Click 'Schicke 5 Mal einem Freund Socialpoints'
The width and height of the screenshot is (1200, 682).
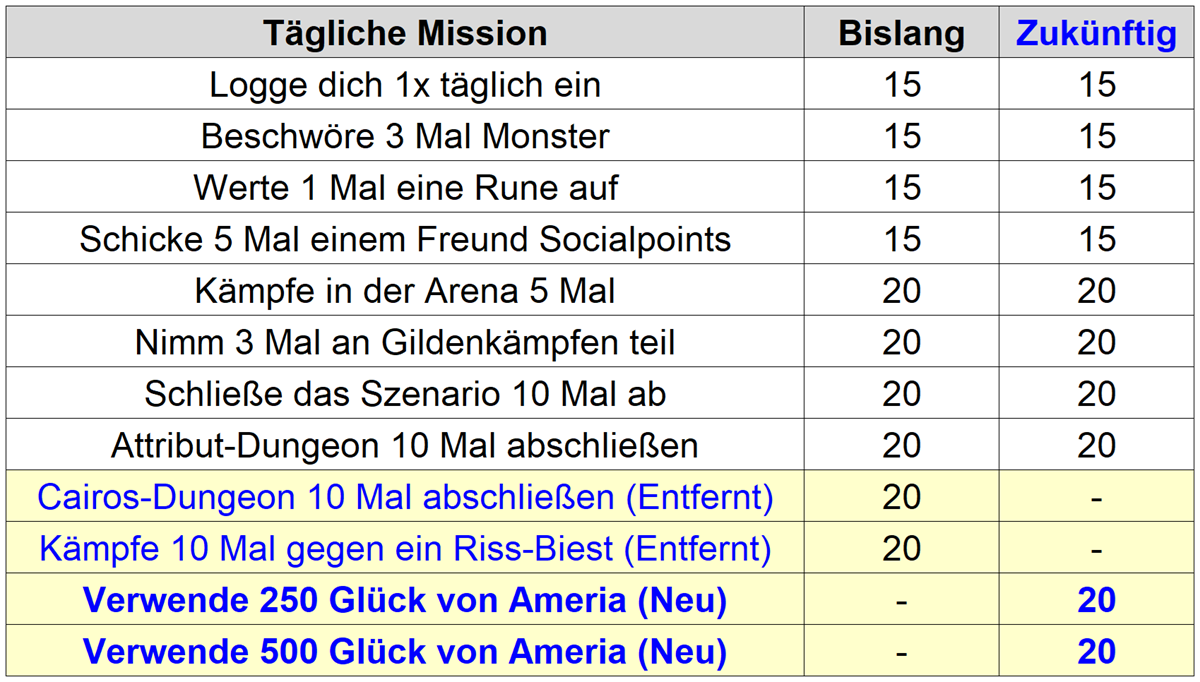coord(405,240)
